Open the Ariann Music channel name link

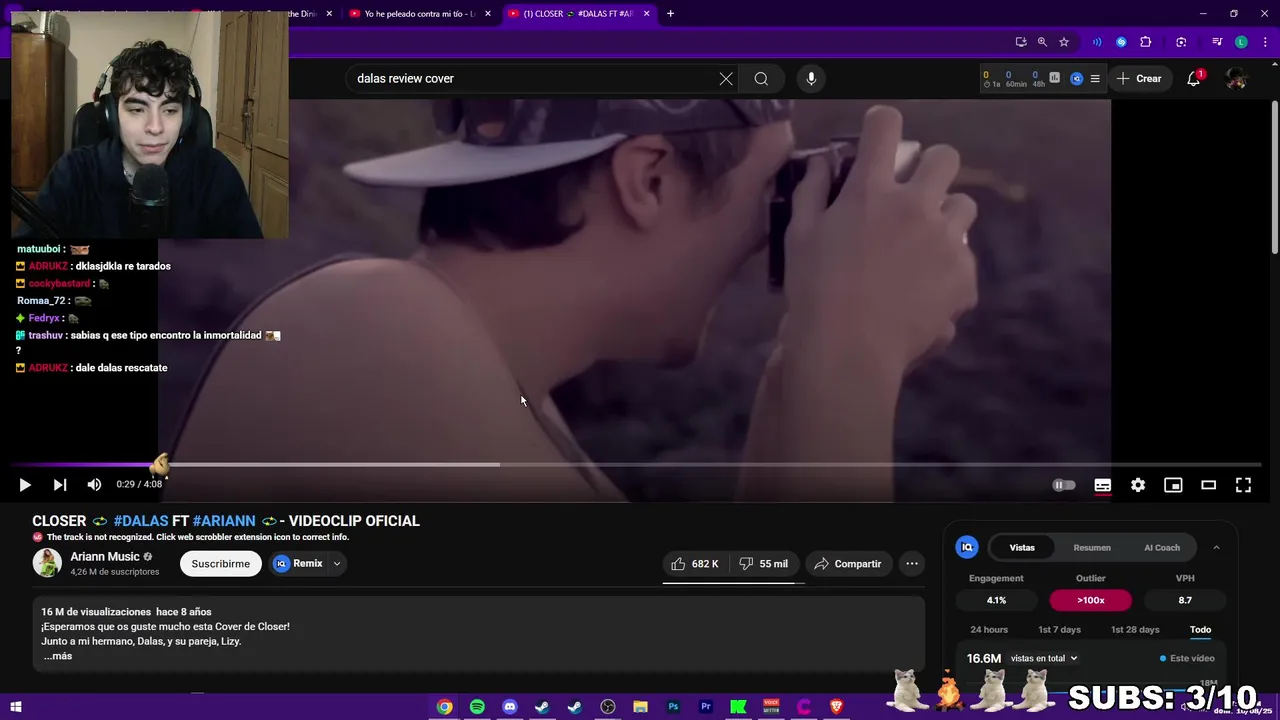(x=105, y=557)
